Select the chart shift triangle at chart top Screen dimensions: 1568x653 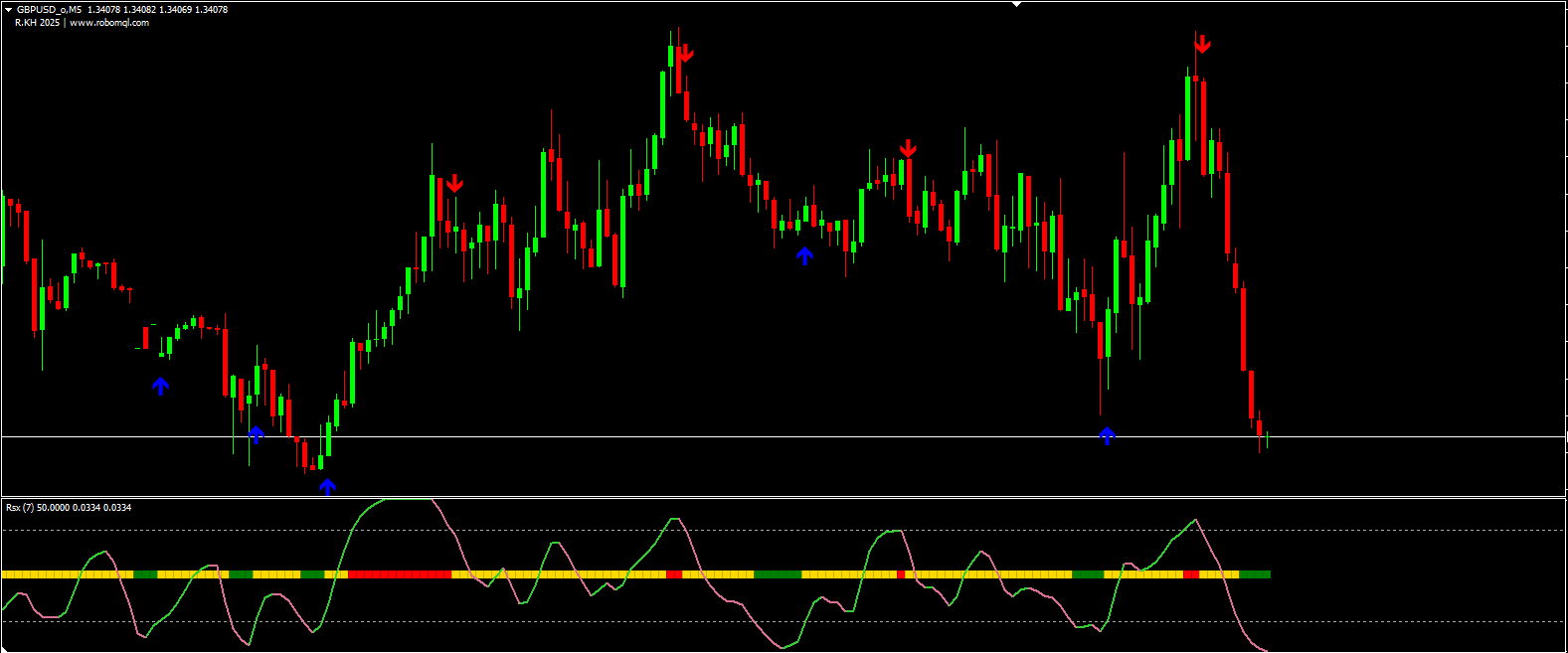(1016, 4)
